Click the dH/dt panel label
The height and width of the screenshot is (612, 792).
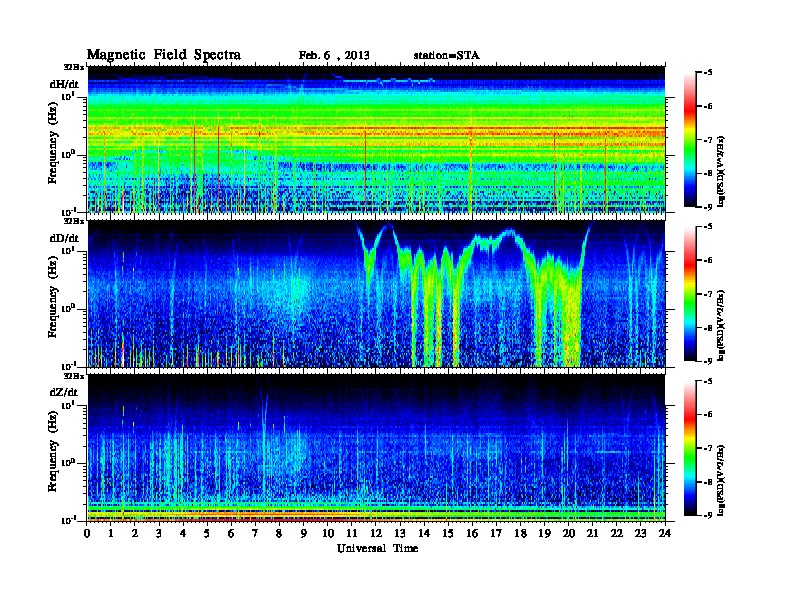[64, 84]
